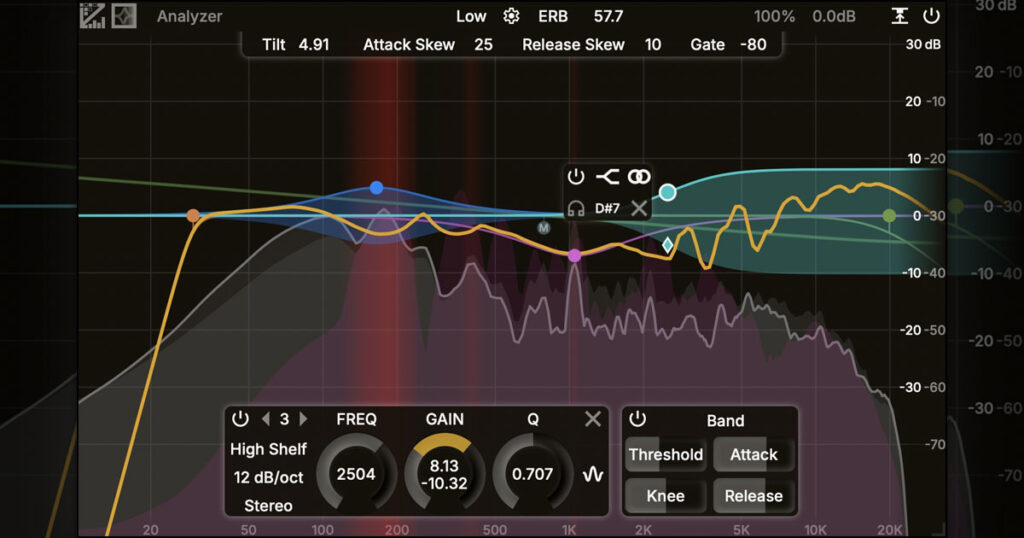Toggle plugin power button at top right
Image resolution: width=1024 pixels, height=538 pixels.
pos(931,16)
